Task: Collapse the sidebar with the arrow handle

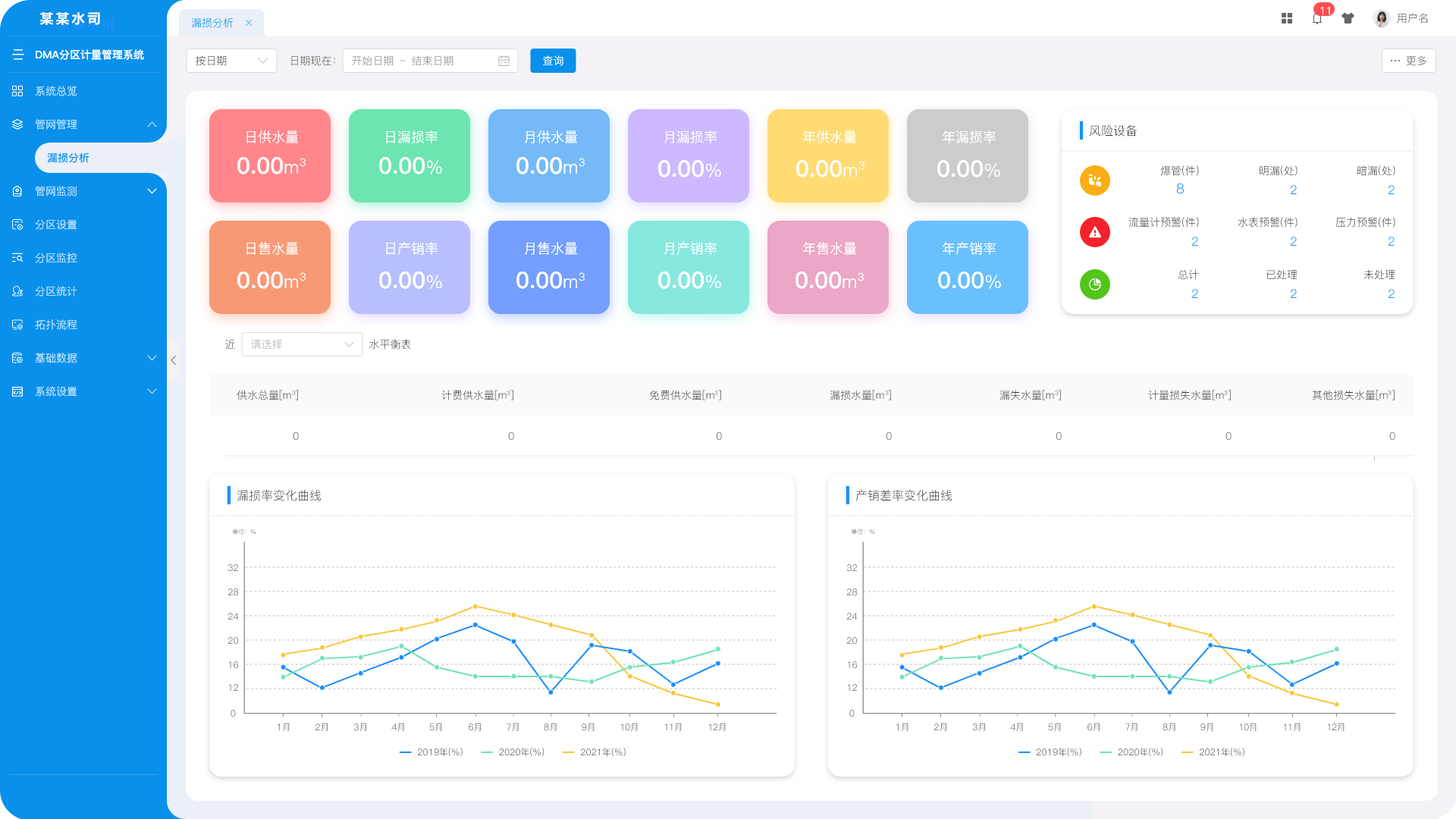Action: click(174, 360)
